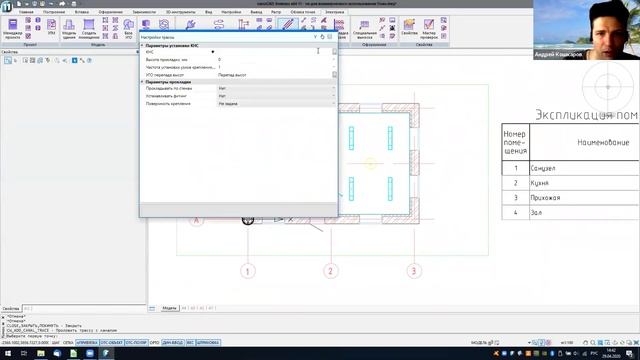Open the Windows Start menu
Screen dimensions: 640x360
tap(8, 353)
